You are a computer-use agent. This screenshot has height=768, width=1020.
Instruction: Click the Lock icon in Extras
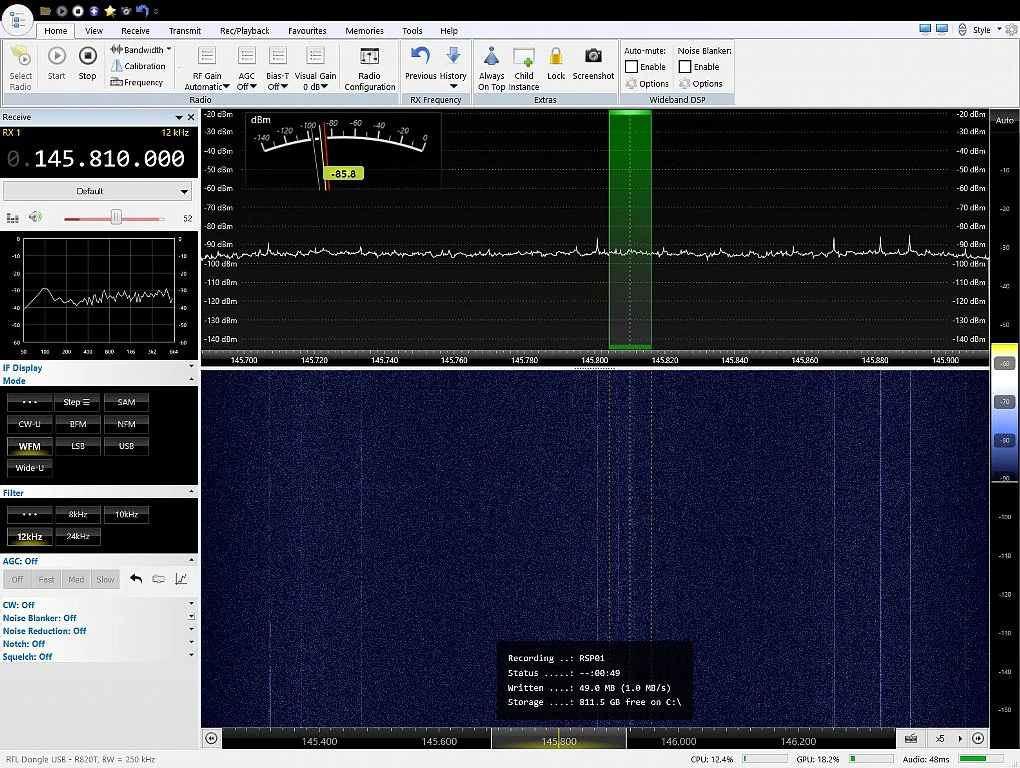[556, 57]
